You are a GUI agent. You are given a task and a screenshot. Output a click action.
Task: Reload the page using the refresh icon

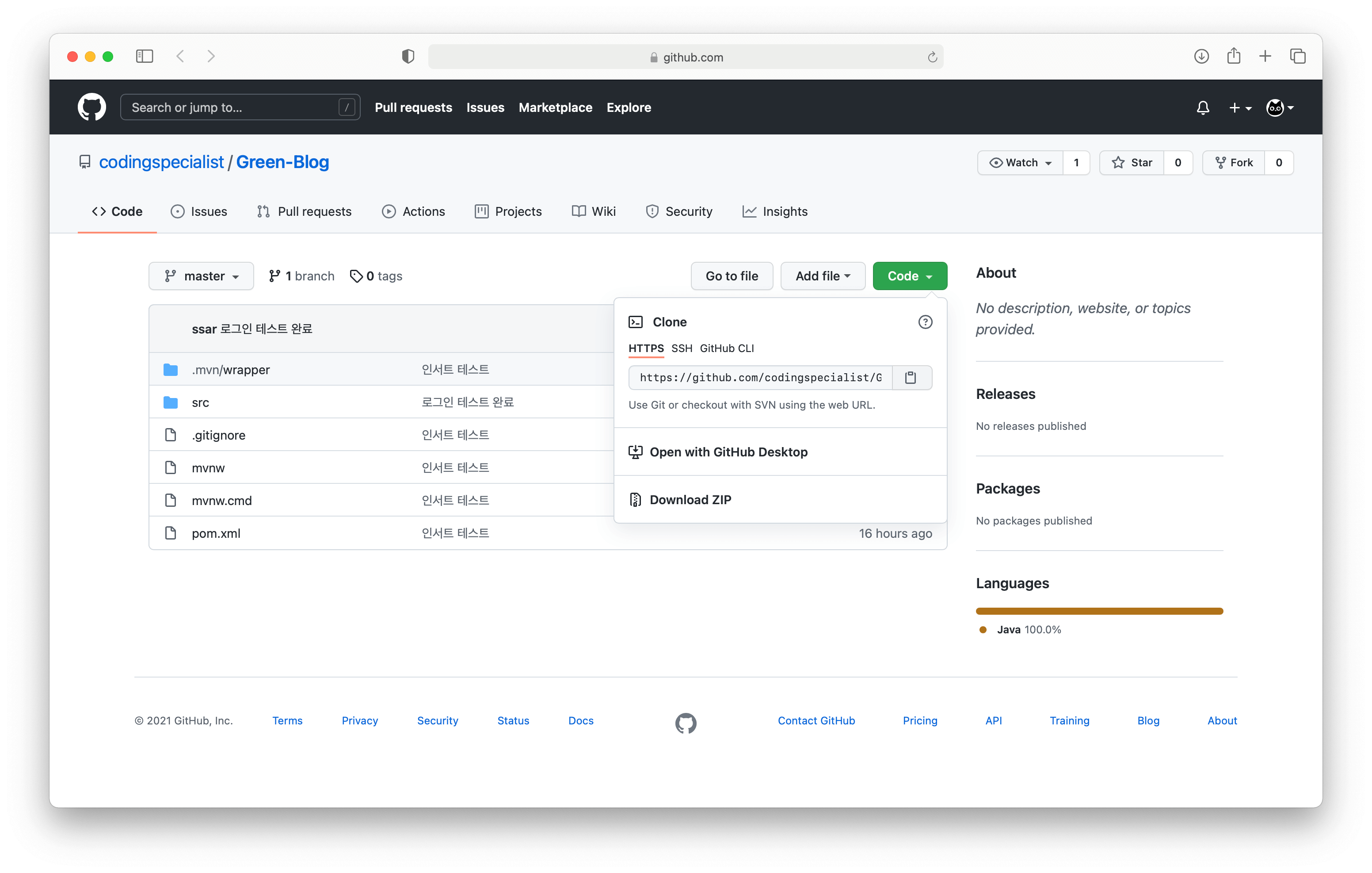pos(932,57)
